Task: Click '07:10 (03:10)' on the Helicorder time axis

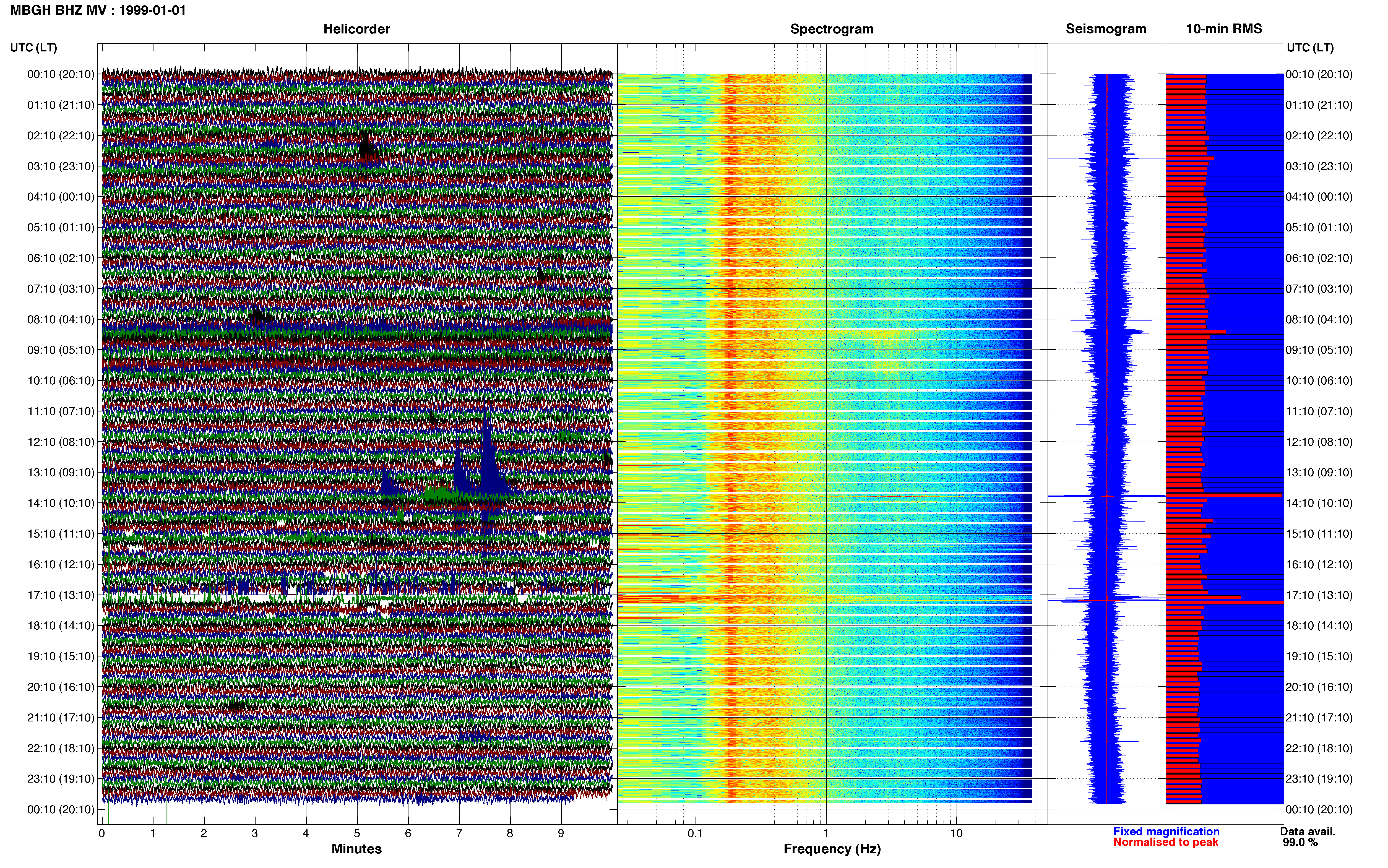Action: pos(61,289)
